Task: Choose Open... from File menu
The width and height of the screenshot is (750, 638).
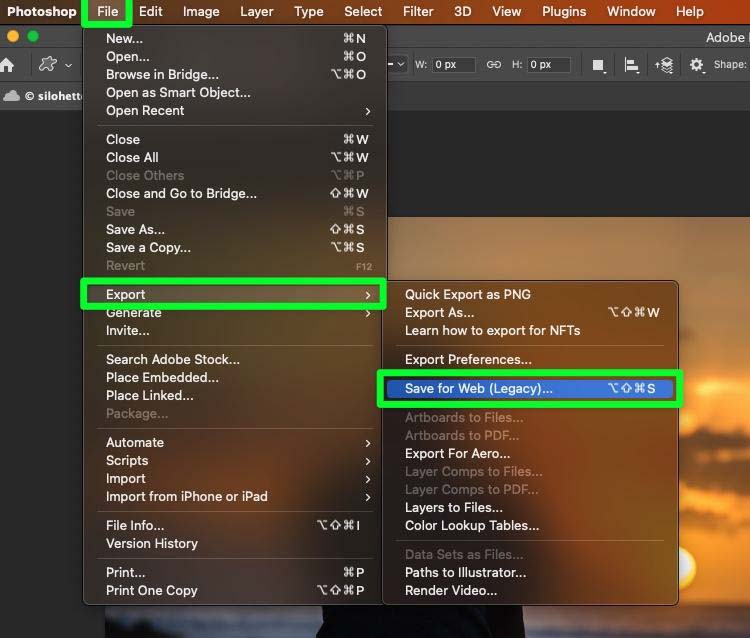Action: [x=234, y=56]
